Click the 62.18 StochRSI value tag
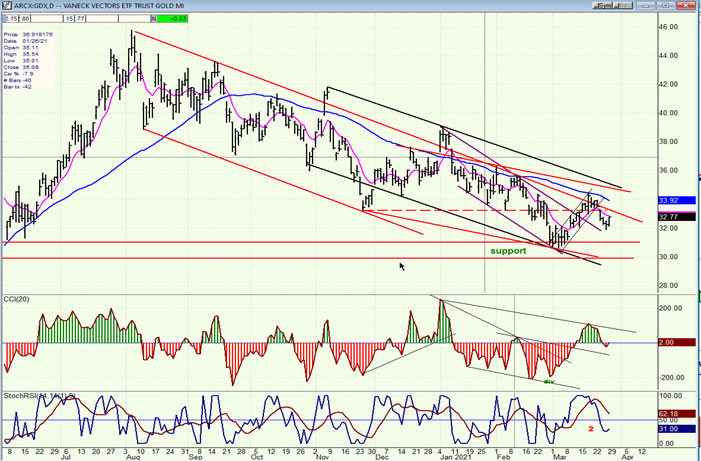701x461 pixels. coord(677,414)
